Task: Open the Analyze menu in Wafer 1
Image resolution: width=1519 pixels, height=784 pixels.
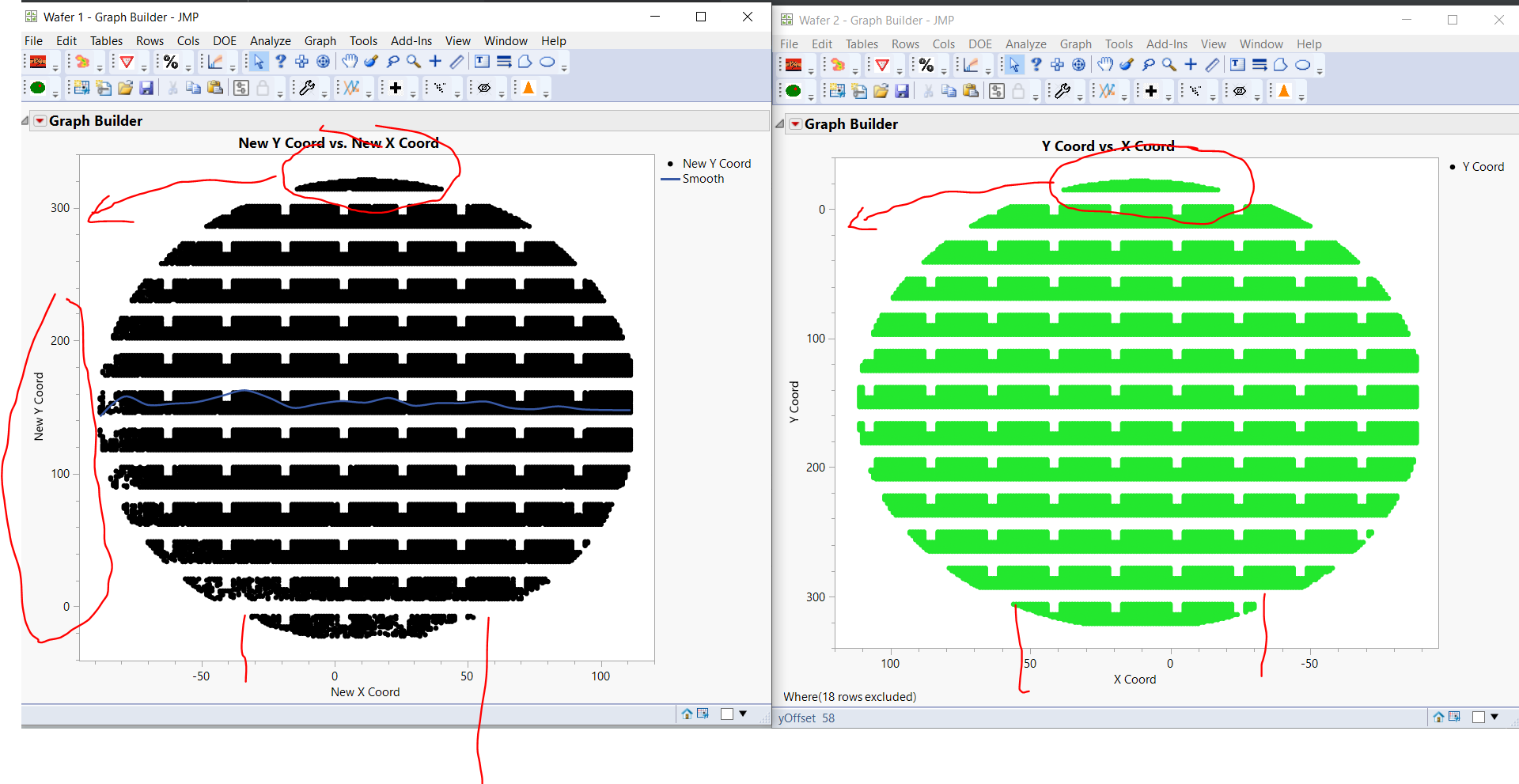Action: coord(270,40)
